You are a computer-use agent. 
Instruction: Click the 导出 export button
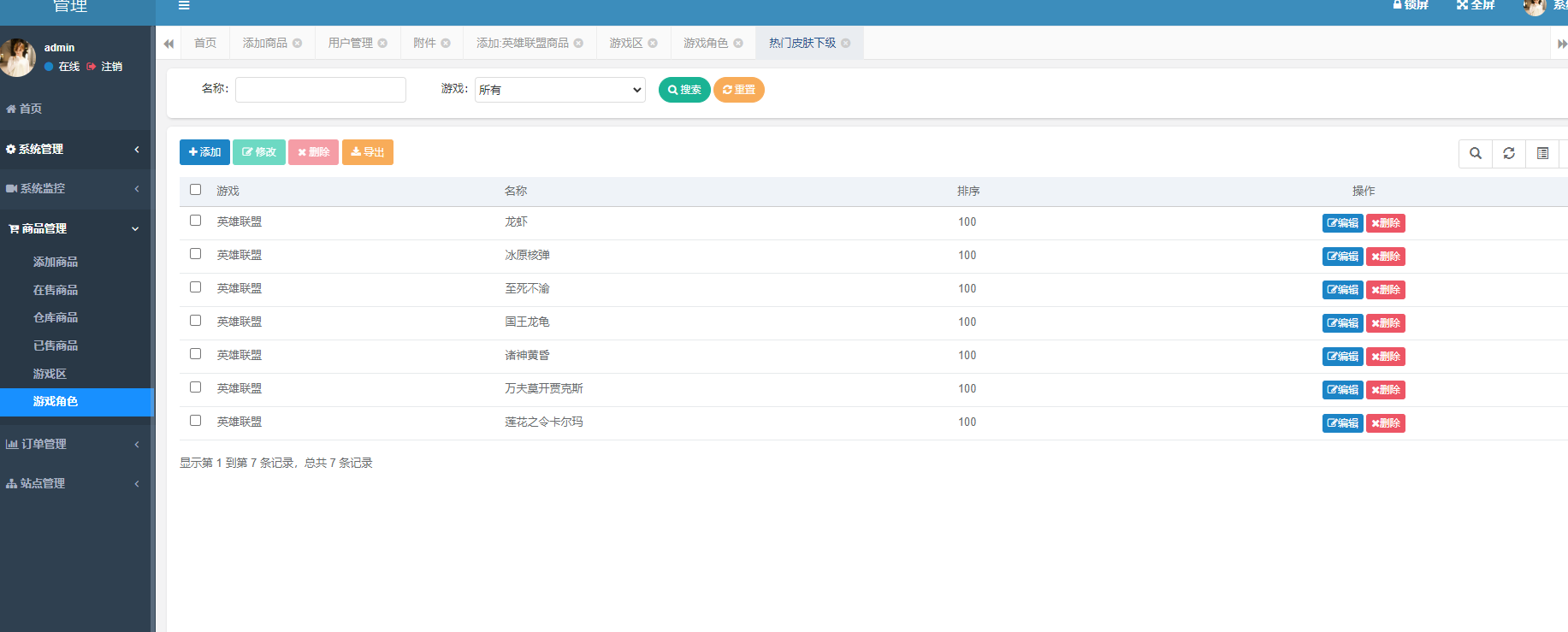(368, 152)
